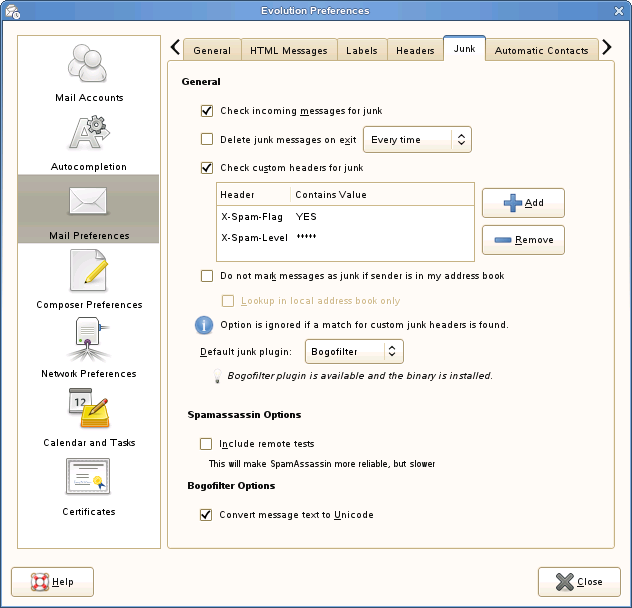Screen dimensions: 632x608
Task: Select the Junk tab
Action: coord(464,48)
